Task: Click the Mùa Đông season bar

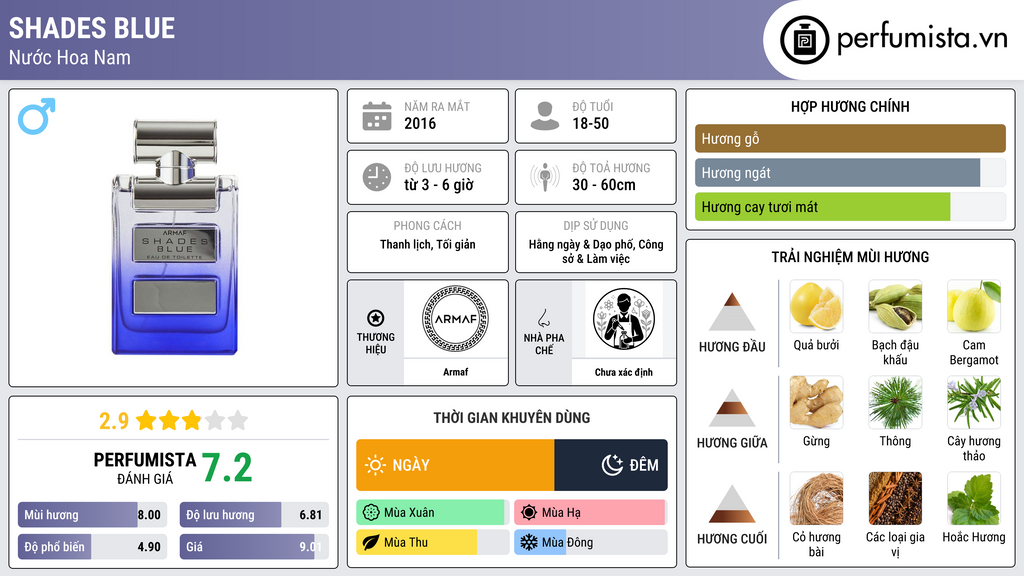Action: coord(591,542)
